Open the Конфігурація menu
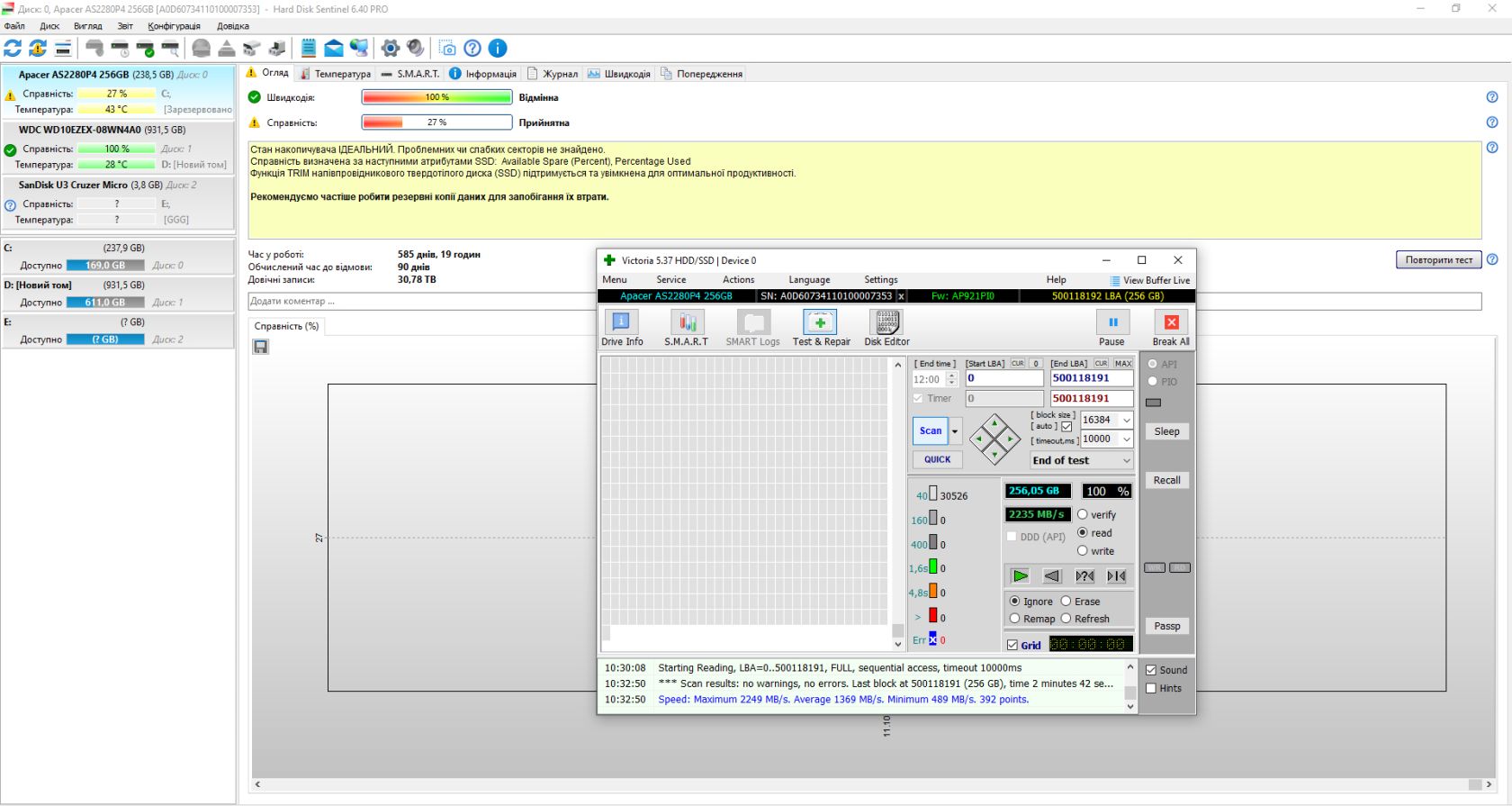 [x=175, y=26]
